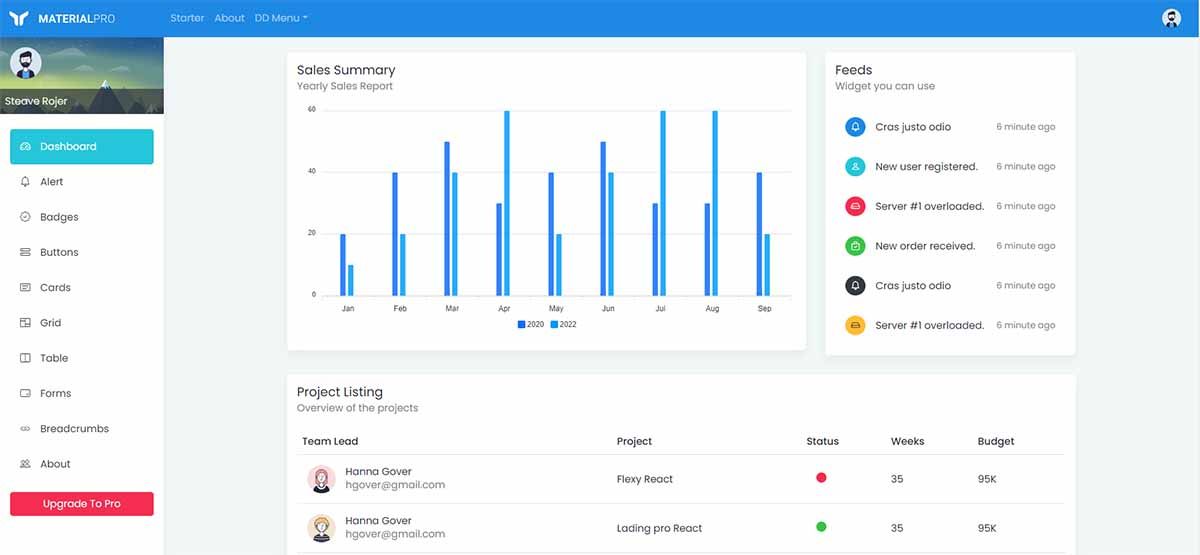Click 'Lading pro React' project cell
The image size is (1200, 555).
[x=660, y=528]
